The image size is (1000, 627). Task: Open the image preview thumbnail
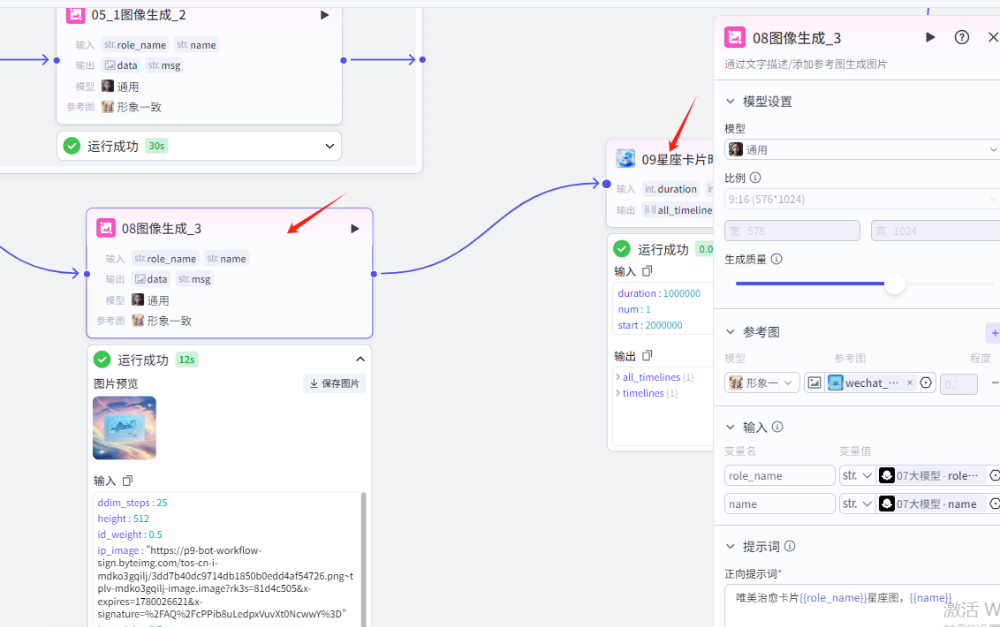[x=124, y=428]
